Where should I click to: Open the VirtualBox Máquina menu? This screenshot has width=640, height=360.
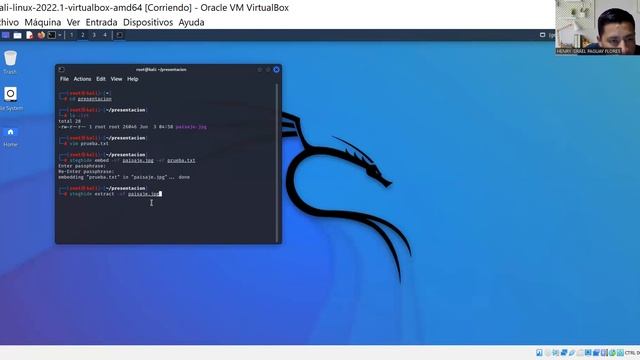tap(42, 22)
